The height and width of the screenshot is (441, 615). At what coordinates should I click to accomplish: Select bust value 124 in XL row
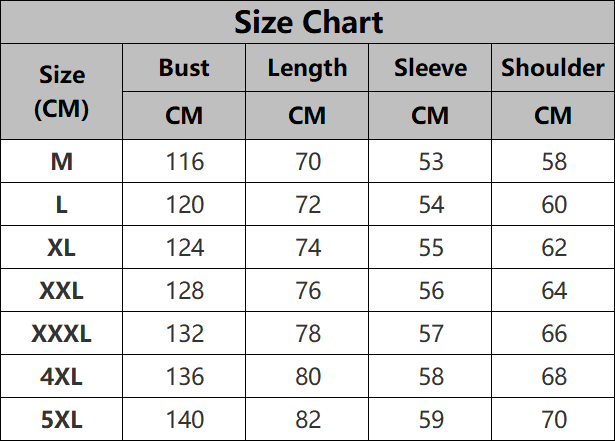coord(185,247)
